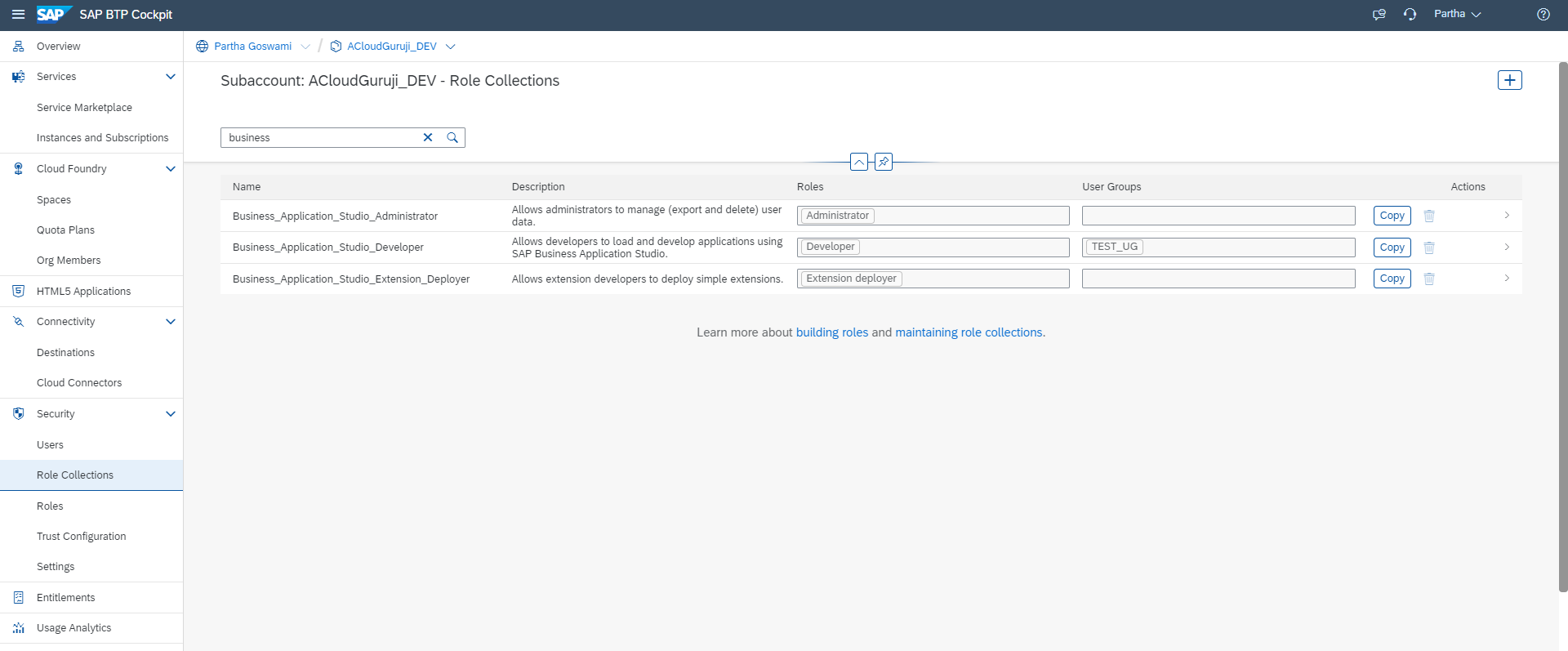Open the help question mark icon
The image size is (1568, 651).
pos(1543,15)
